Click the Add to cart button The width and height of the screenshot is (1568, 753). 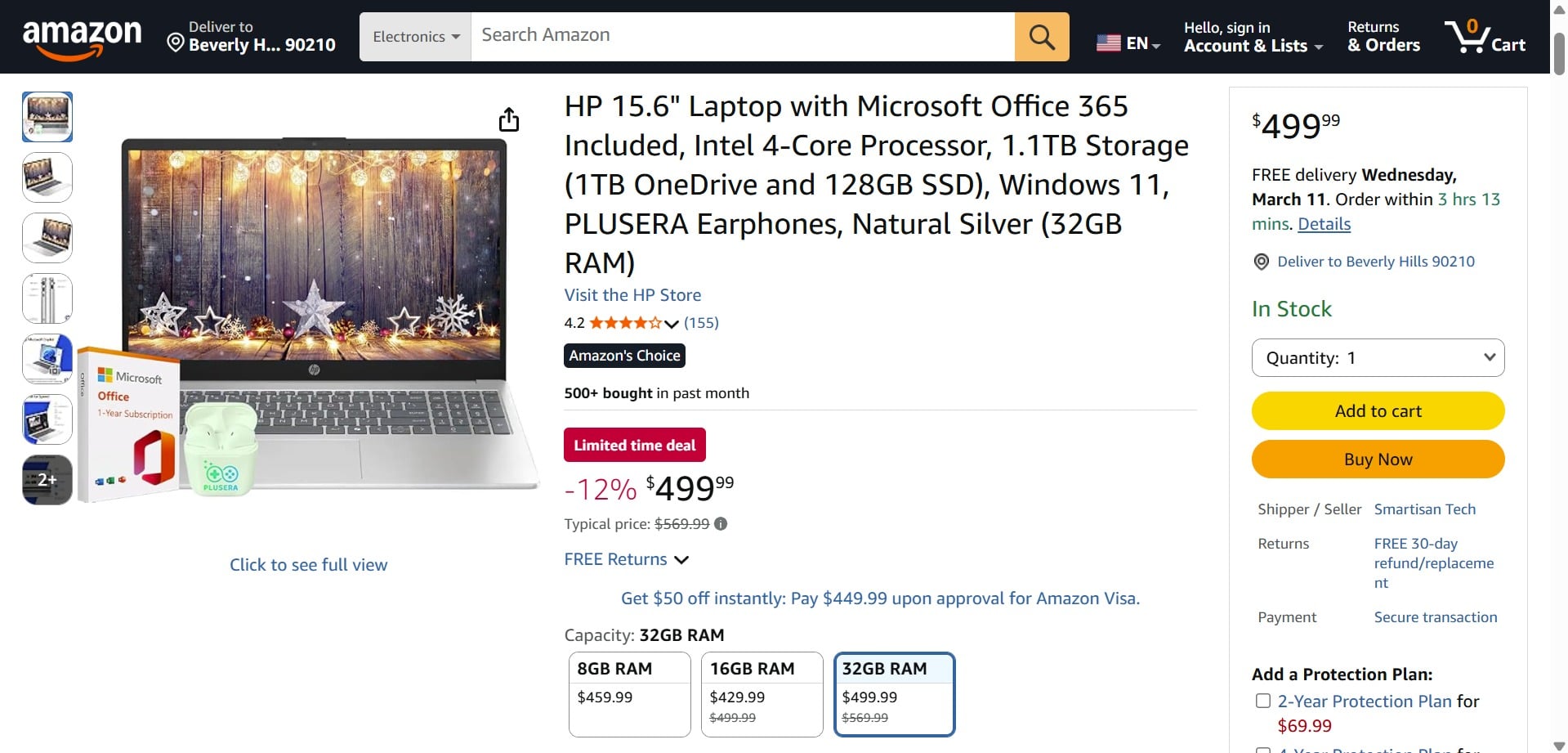[x=1378, y=410]
